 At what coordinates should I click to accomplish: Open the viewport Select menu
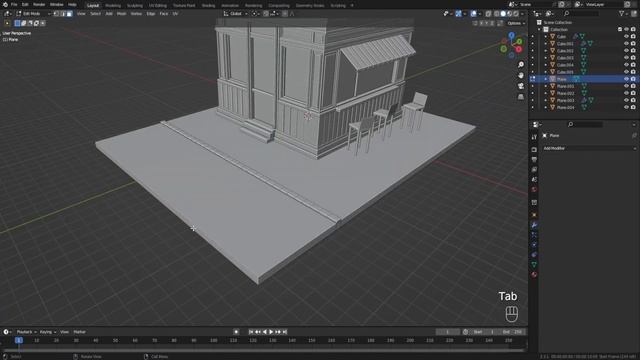pos(96,13)
